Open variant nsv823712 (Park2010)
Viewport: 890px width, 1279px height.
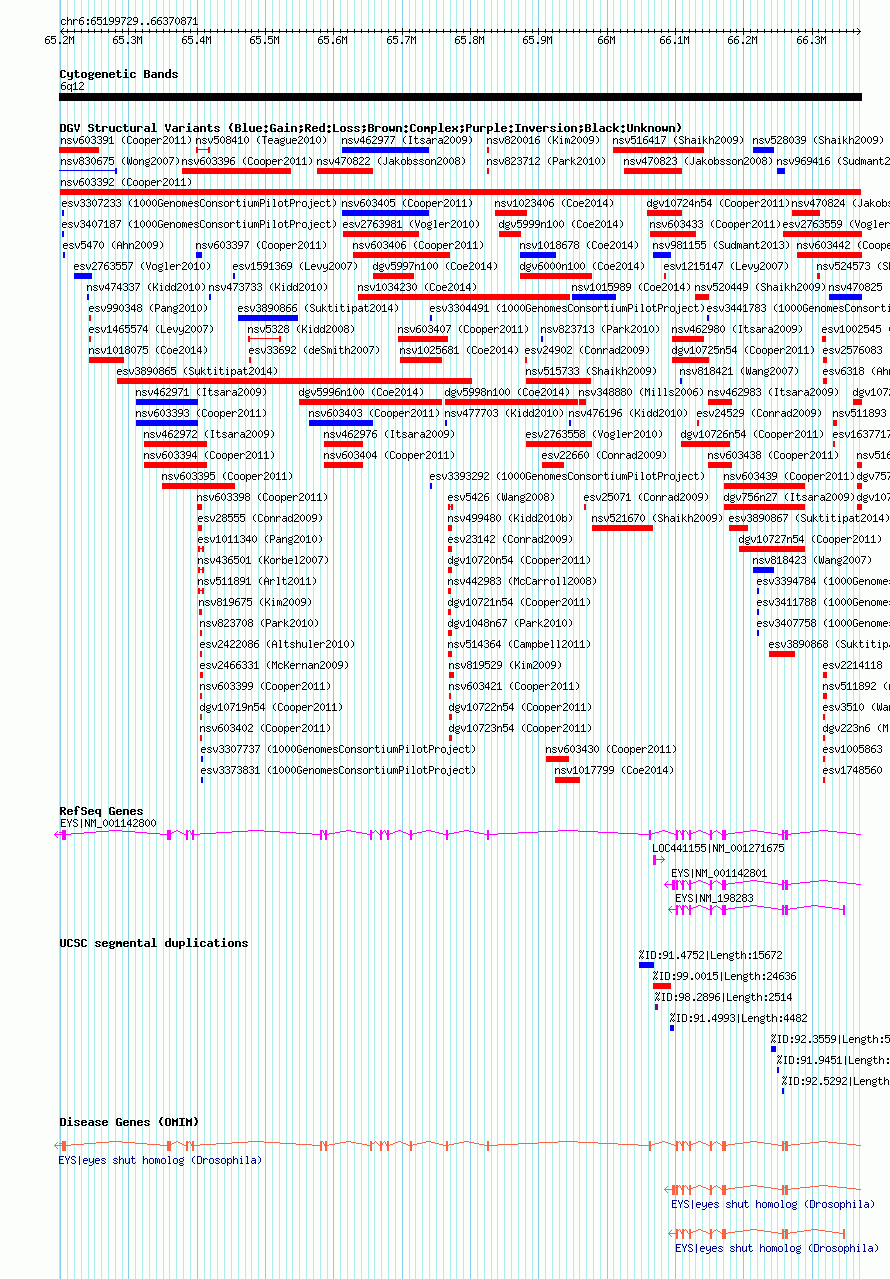(546, 161)
